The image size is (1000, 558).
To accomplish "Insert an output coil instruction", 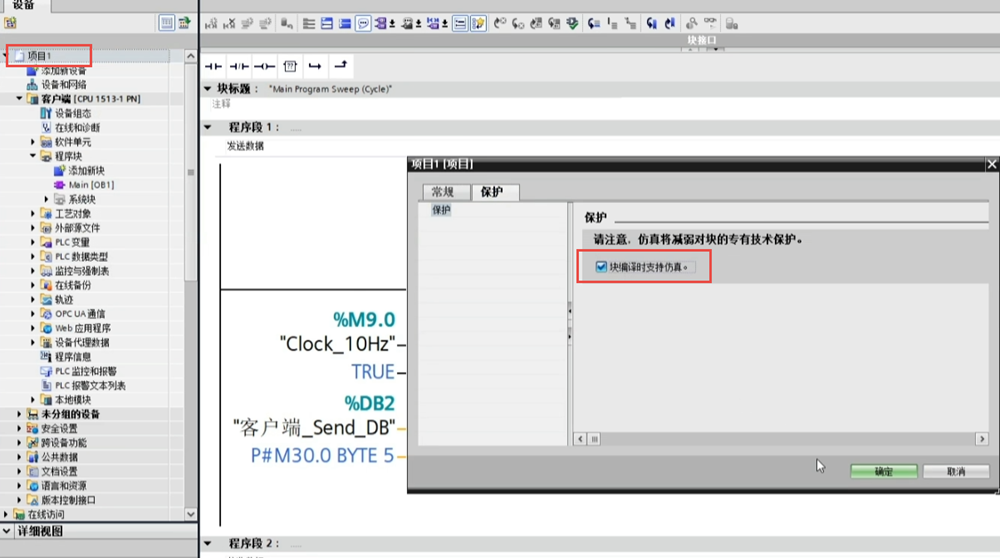I will 263,66.
